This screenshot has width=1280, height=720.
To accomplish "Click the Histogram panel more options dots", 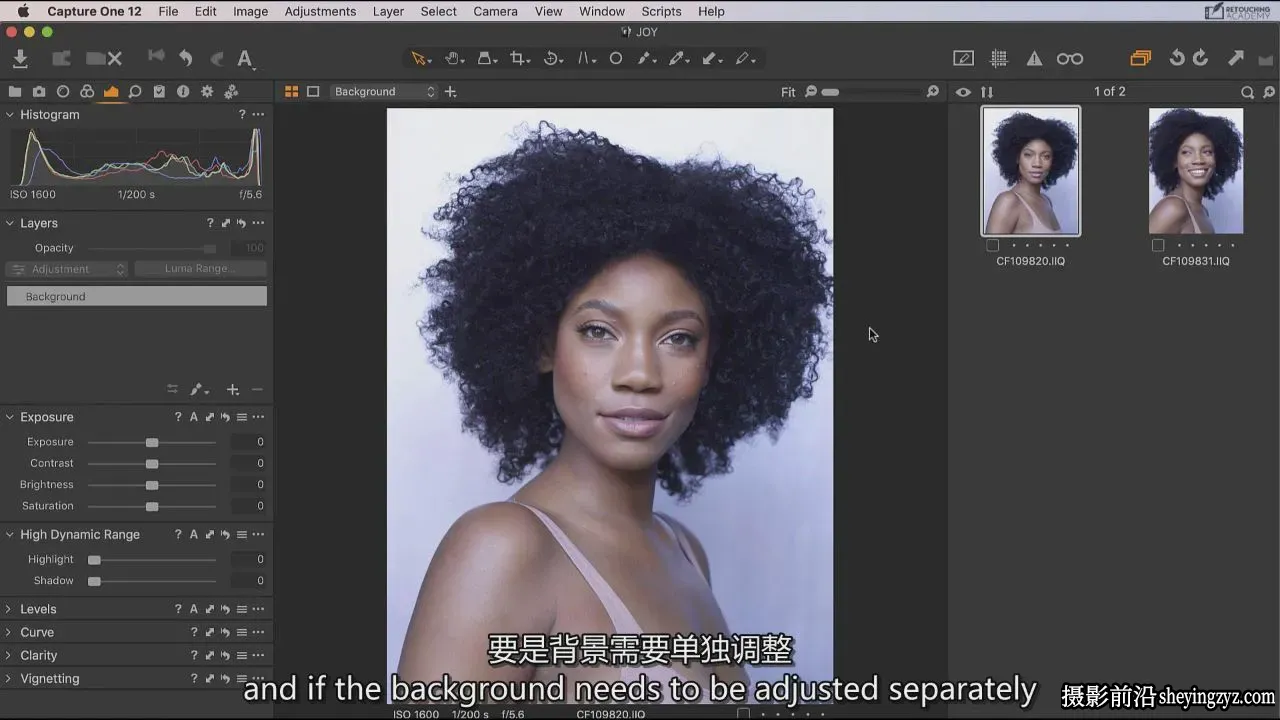I will pos(258,115).
